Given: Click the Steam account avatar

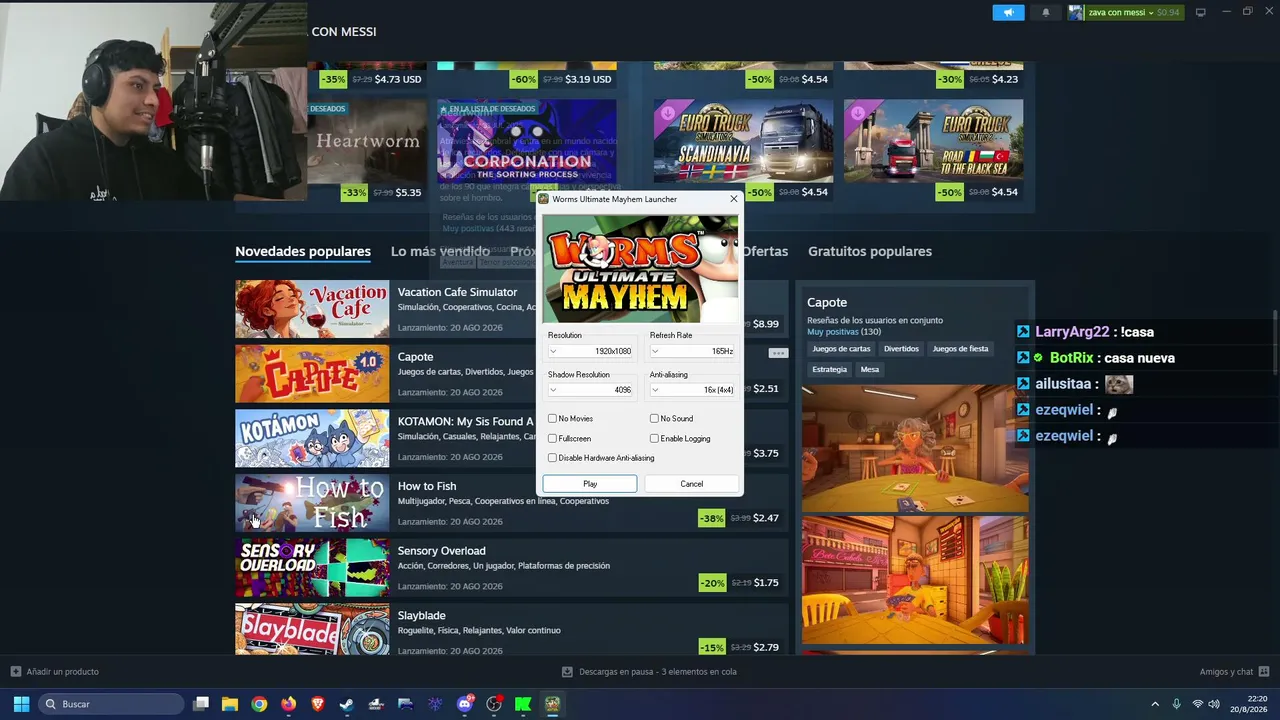Looking at the screenshot, I should coord(1076,12).
